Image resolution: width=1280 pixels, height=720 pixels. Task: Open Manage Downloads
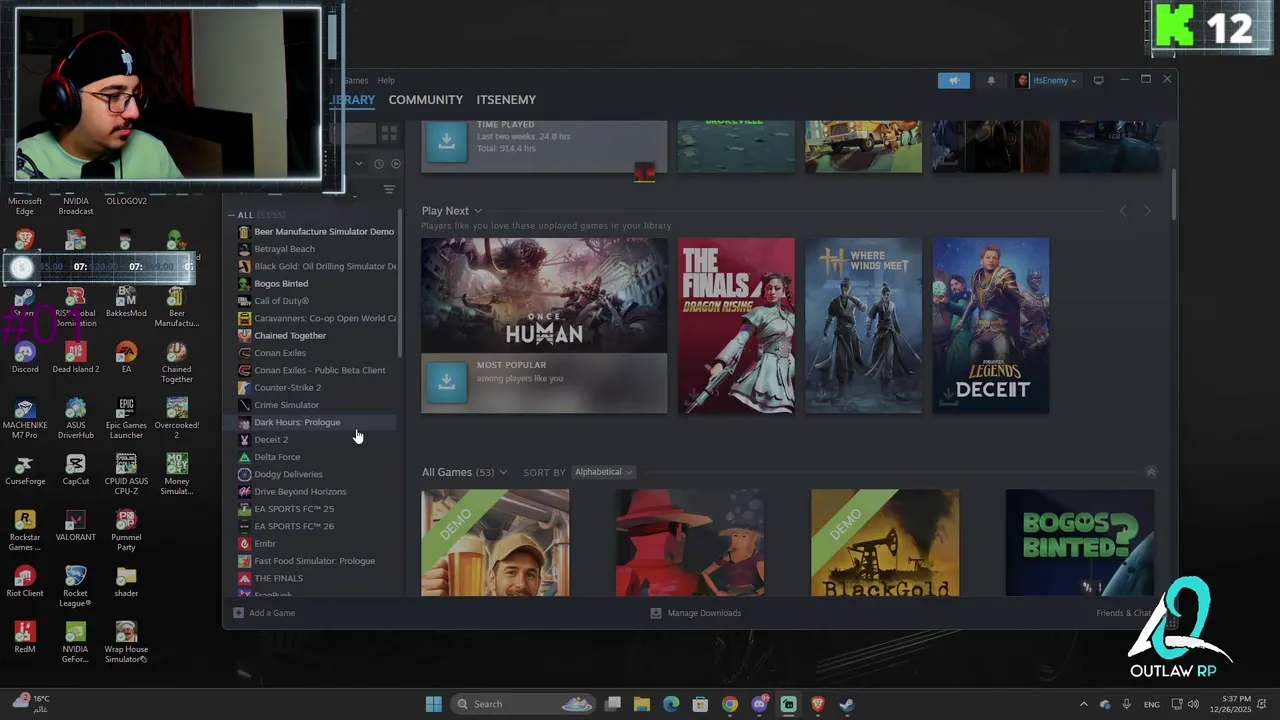(x=696, y=613)
